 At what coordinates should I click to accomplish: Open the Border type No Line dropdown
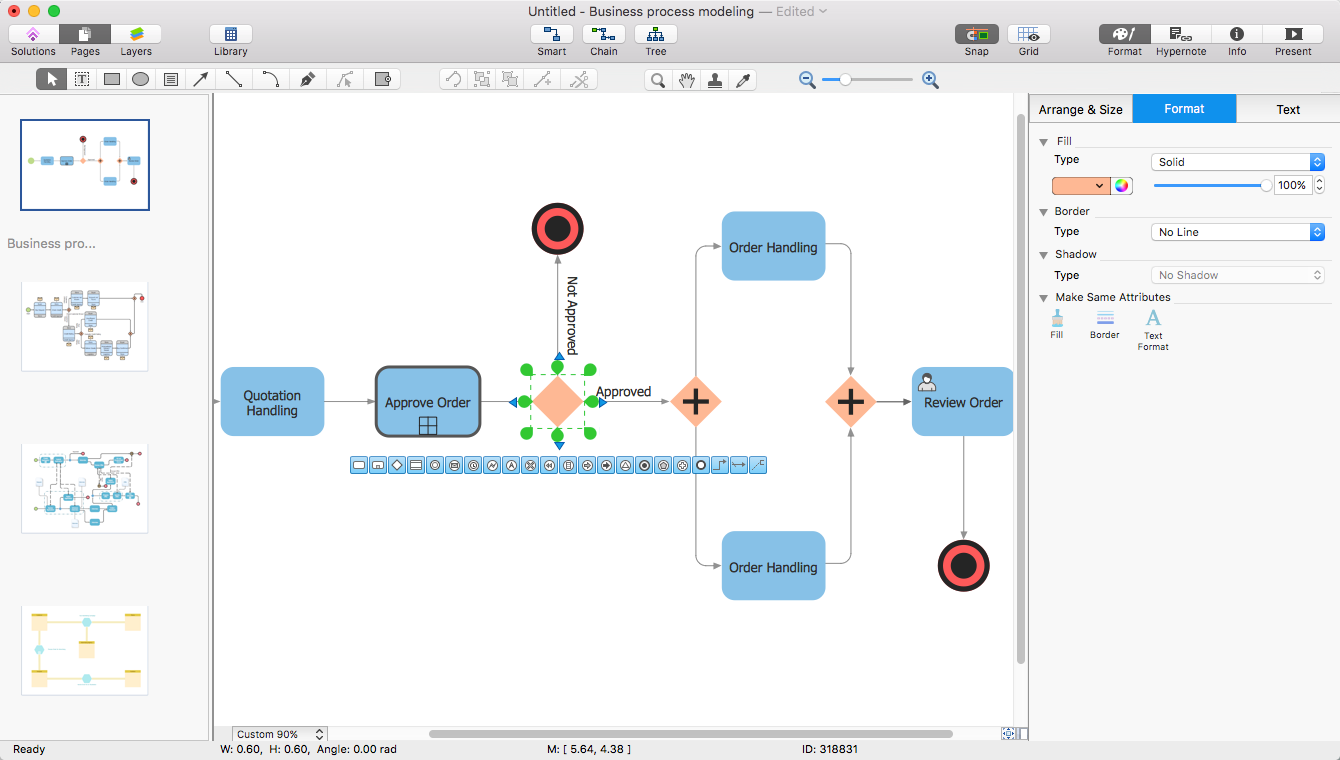click(x=1238, y=232)
